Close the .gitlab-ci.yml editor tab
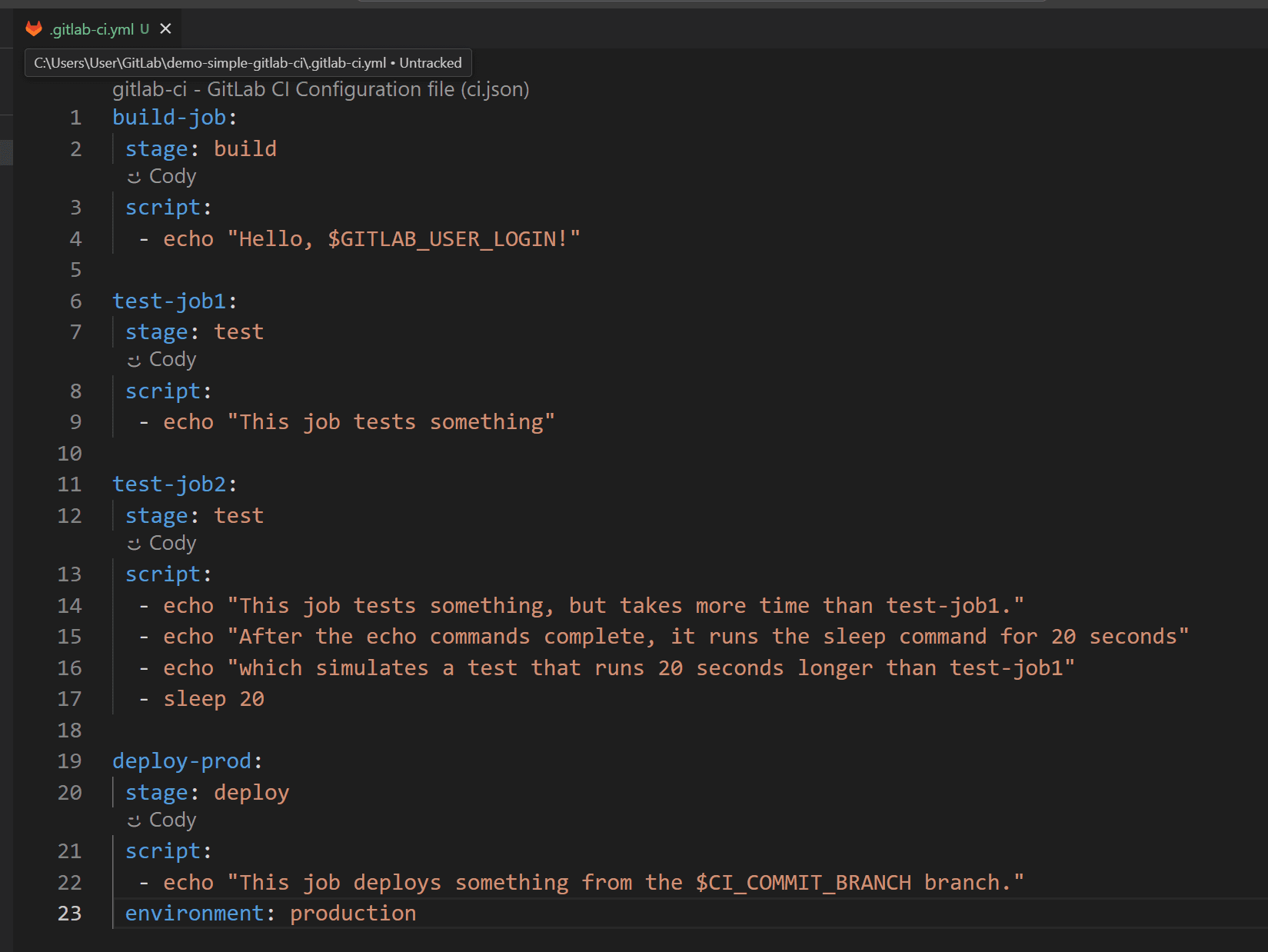Viewport: 1268px width, 952px height. (165, 28)
